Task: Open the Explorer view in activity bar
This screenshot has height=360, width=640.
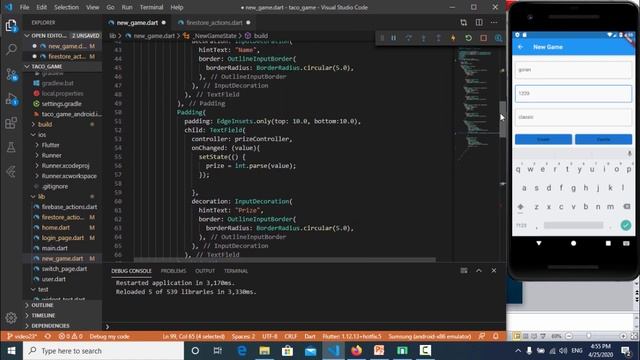Action: click(x=11, y=26)
